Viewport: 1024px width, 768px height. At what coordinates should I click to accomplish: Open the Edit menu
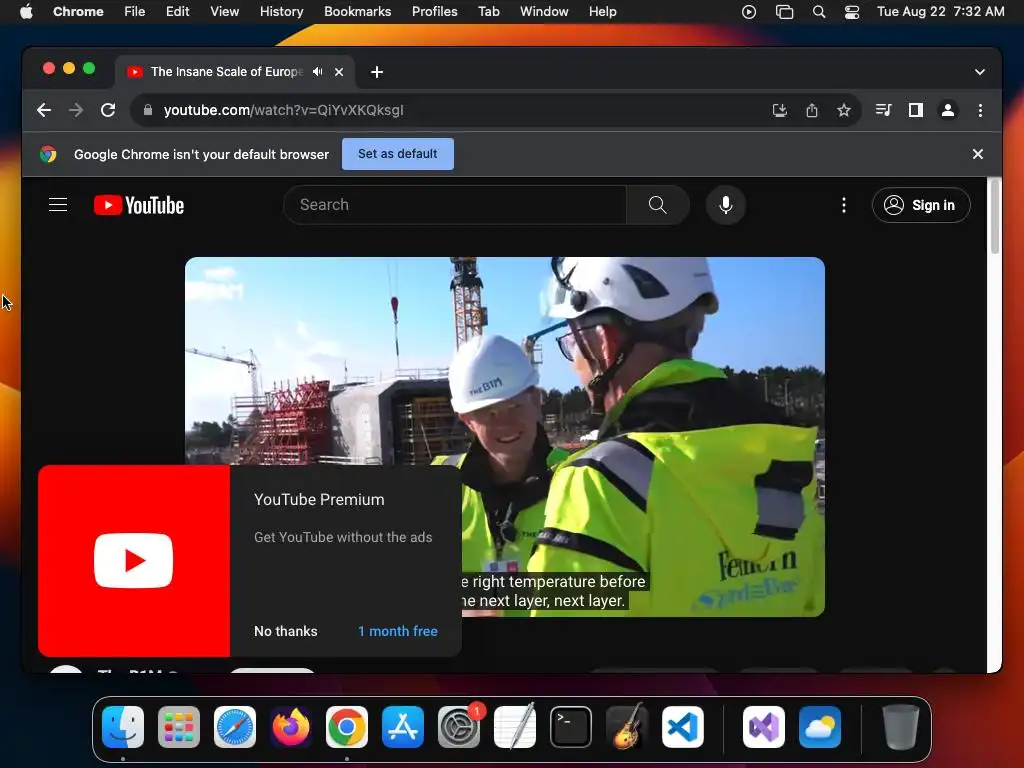tap(178, 12)
